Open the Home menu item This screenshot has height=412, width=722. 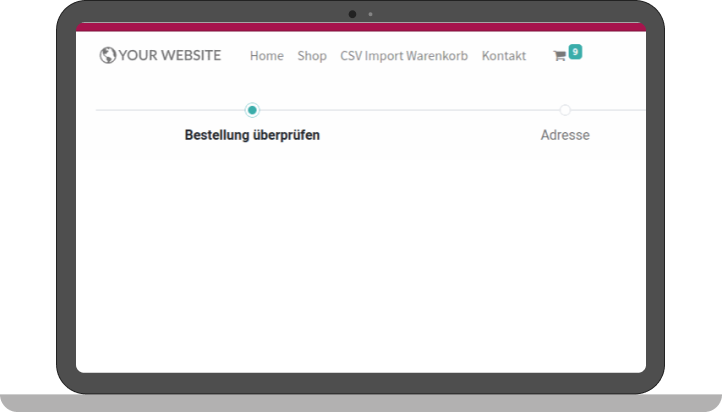pos(267,56)
